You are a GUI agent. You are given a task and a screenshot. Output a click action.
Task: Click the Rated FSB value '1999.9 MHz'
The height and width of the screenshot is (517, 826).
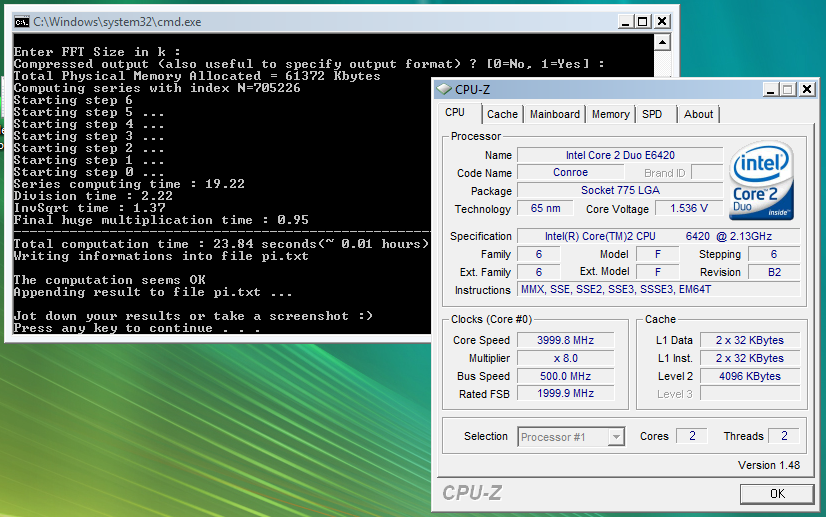click(565, 394)
